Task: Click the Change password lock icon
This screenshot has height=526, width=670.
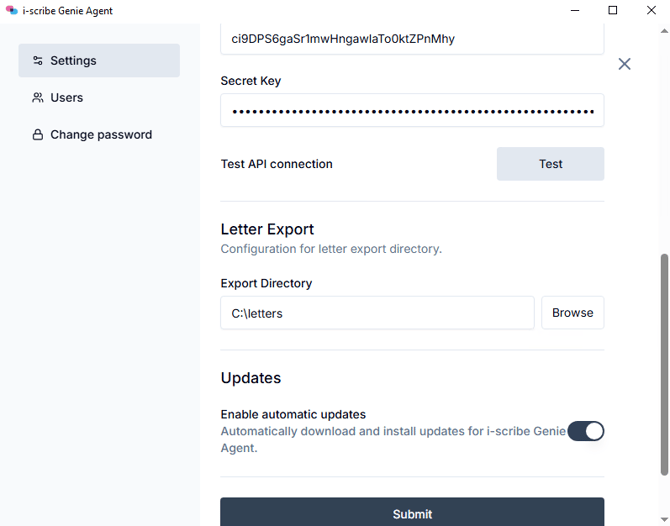Action: point(38,135)
